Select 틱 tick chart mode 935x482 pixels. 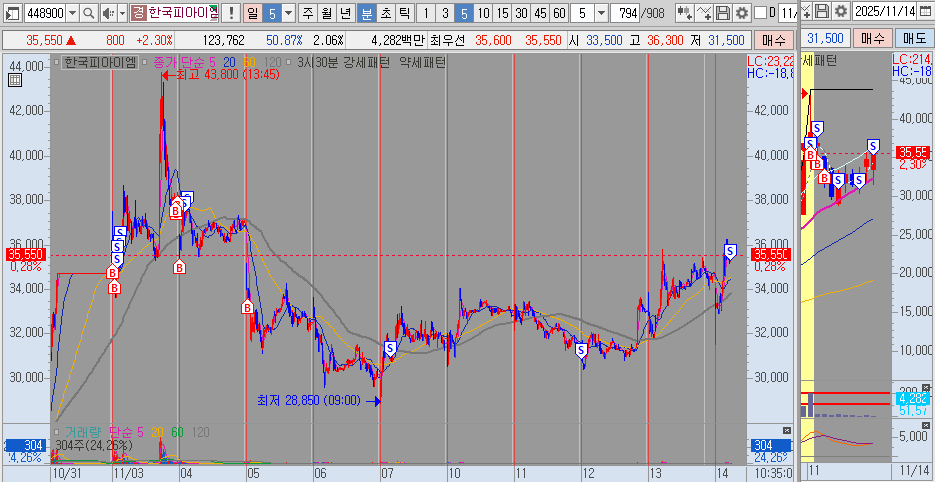point(404,13)
